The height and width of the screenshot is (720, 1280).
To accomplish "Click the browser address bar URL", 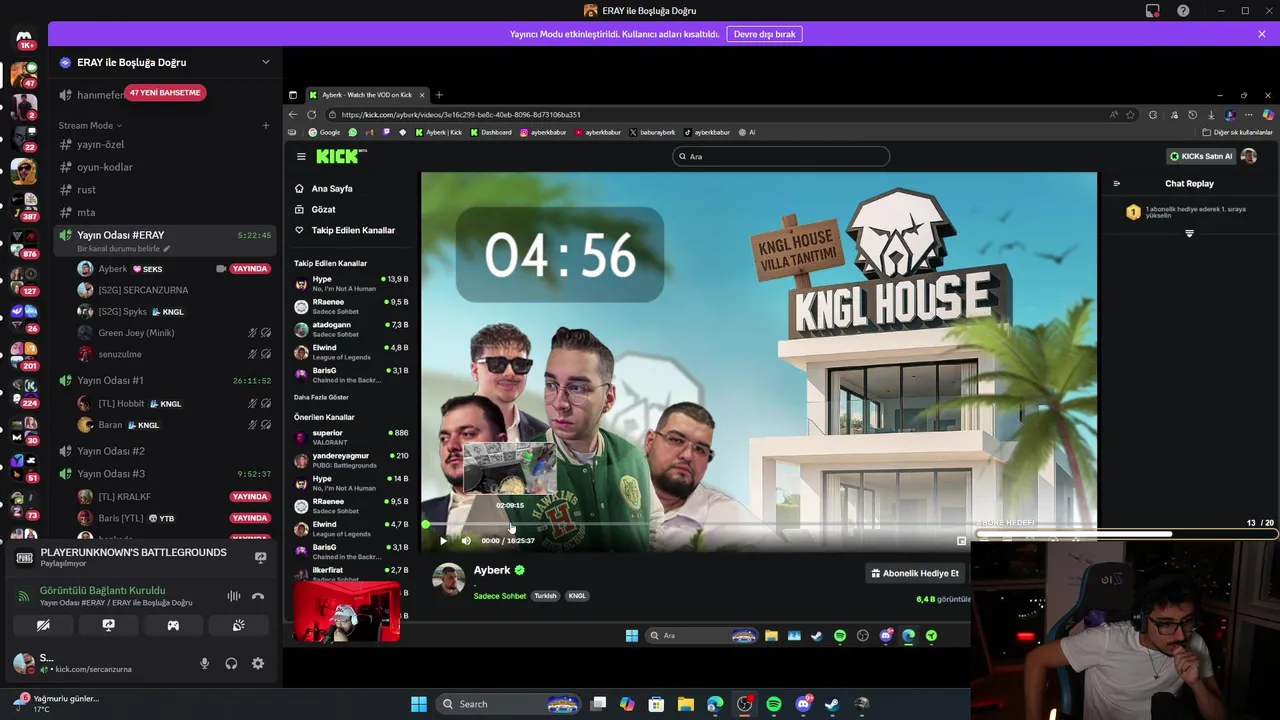I will [460, 114].
